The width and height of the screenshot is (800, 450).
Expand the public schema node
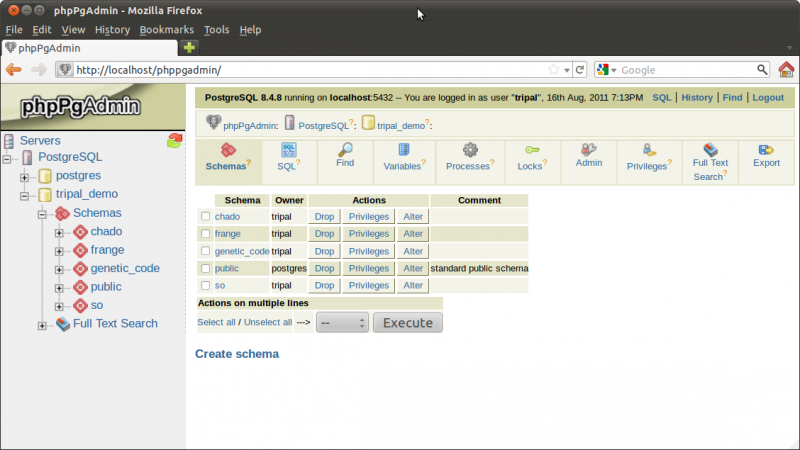(59, 288)
